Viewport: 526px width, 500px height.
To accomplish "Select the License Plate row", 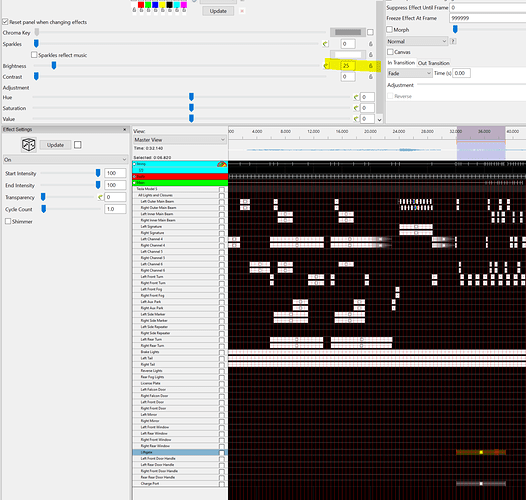I will (179, 383).
